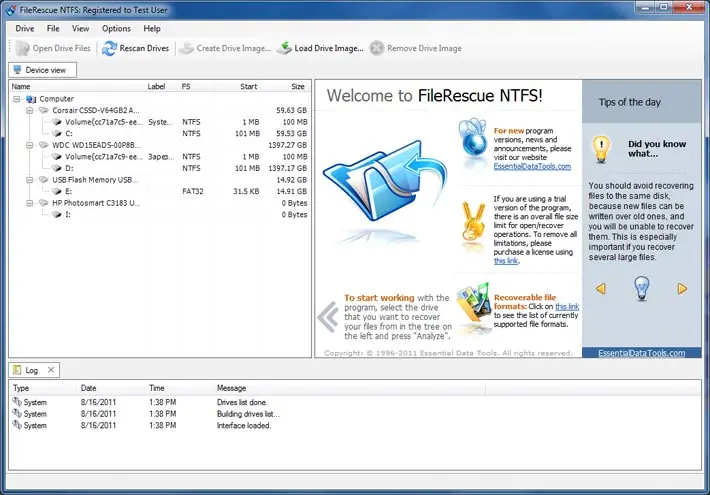The image size is (710, 495).
Task: Open the Drive menu
Action: pos(24,29)
